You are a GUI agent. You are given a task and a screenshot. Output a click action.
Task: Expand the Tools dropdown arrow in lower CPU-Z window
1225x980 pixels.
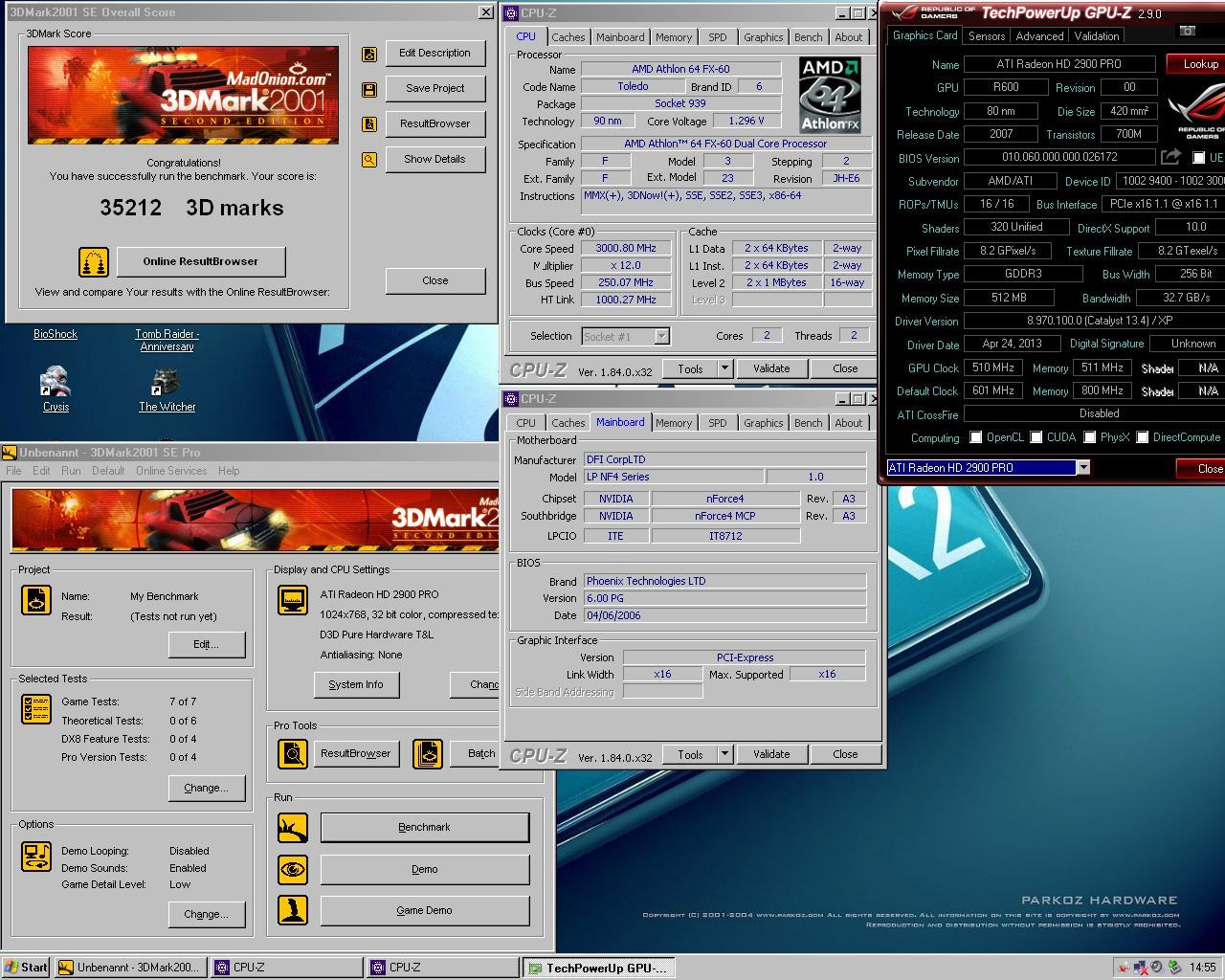pyautogui.click(x=724, y=754)
